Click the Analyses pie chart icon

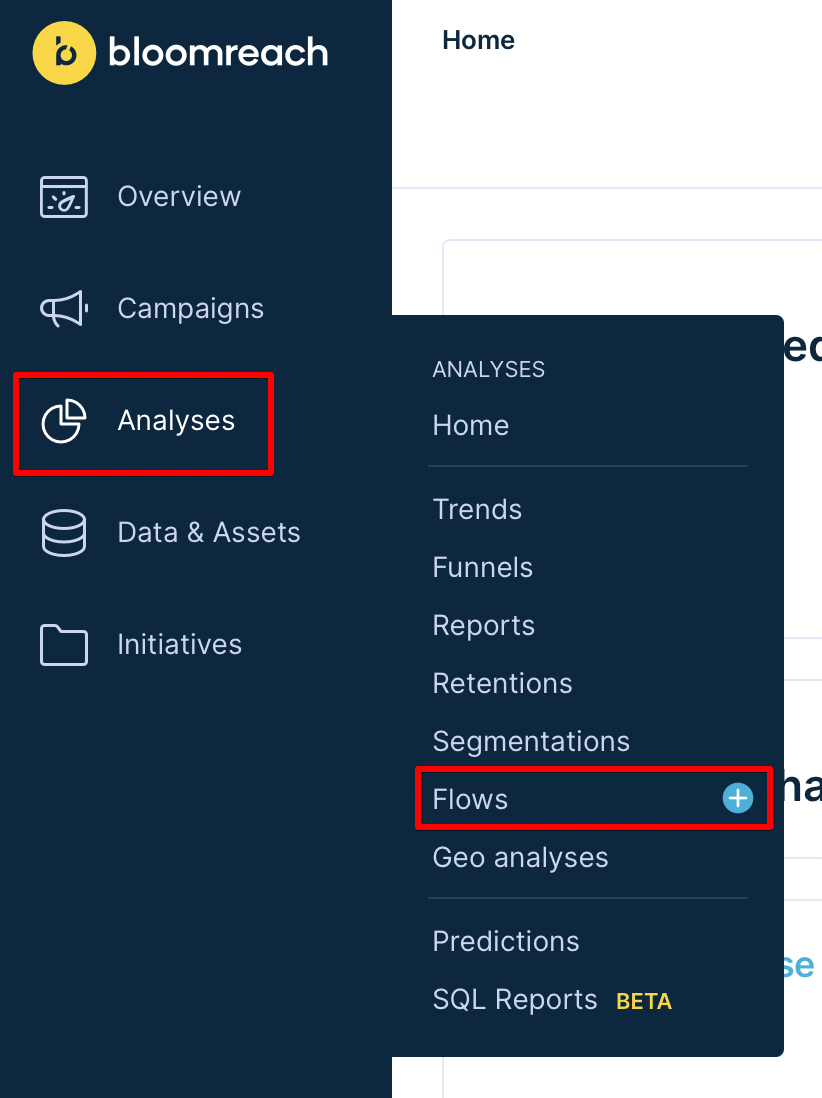[x=64, y=421]
